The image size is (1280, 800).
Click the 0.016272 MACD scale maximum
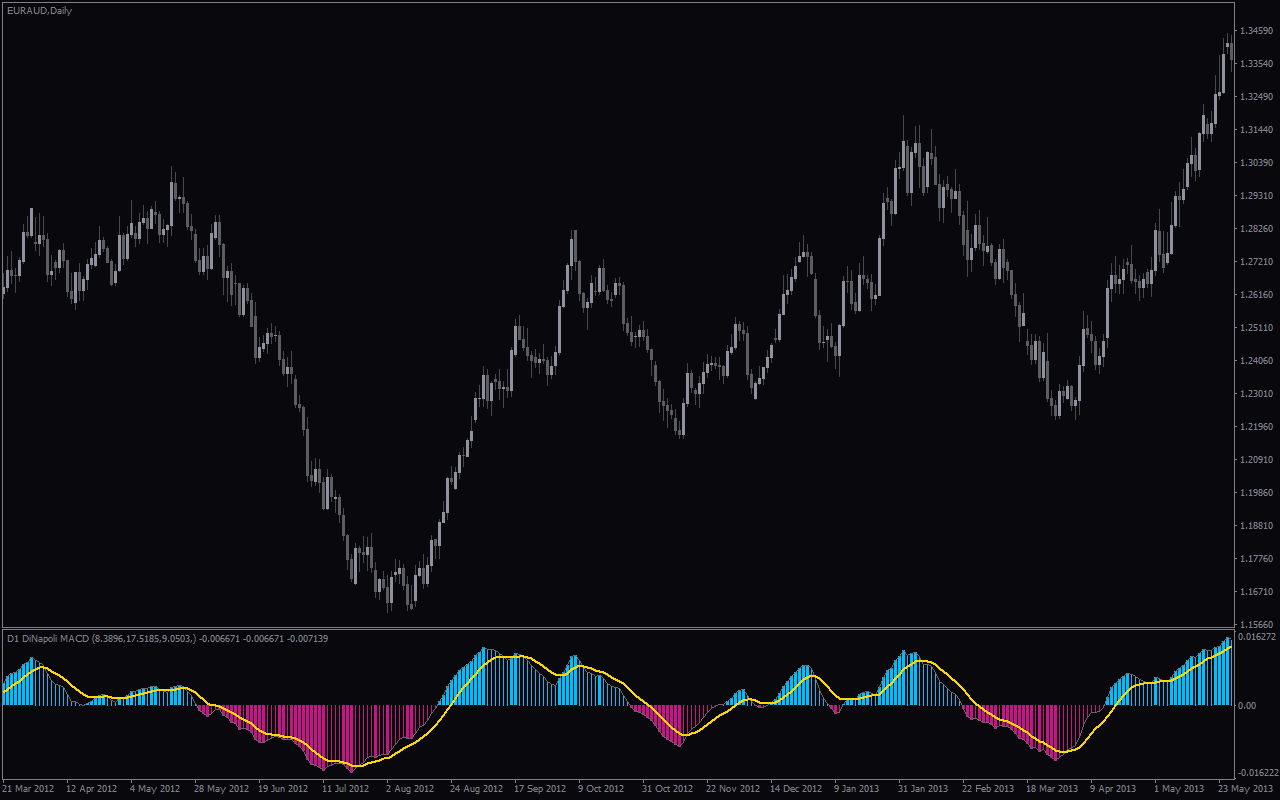tap(1258, 636)
